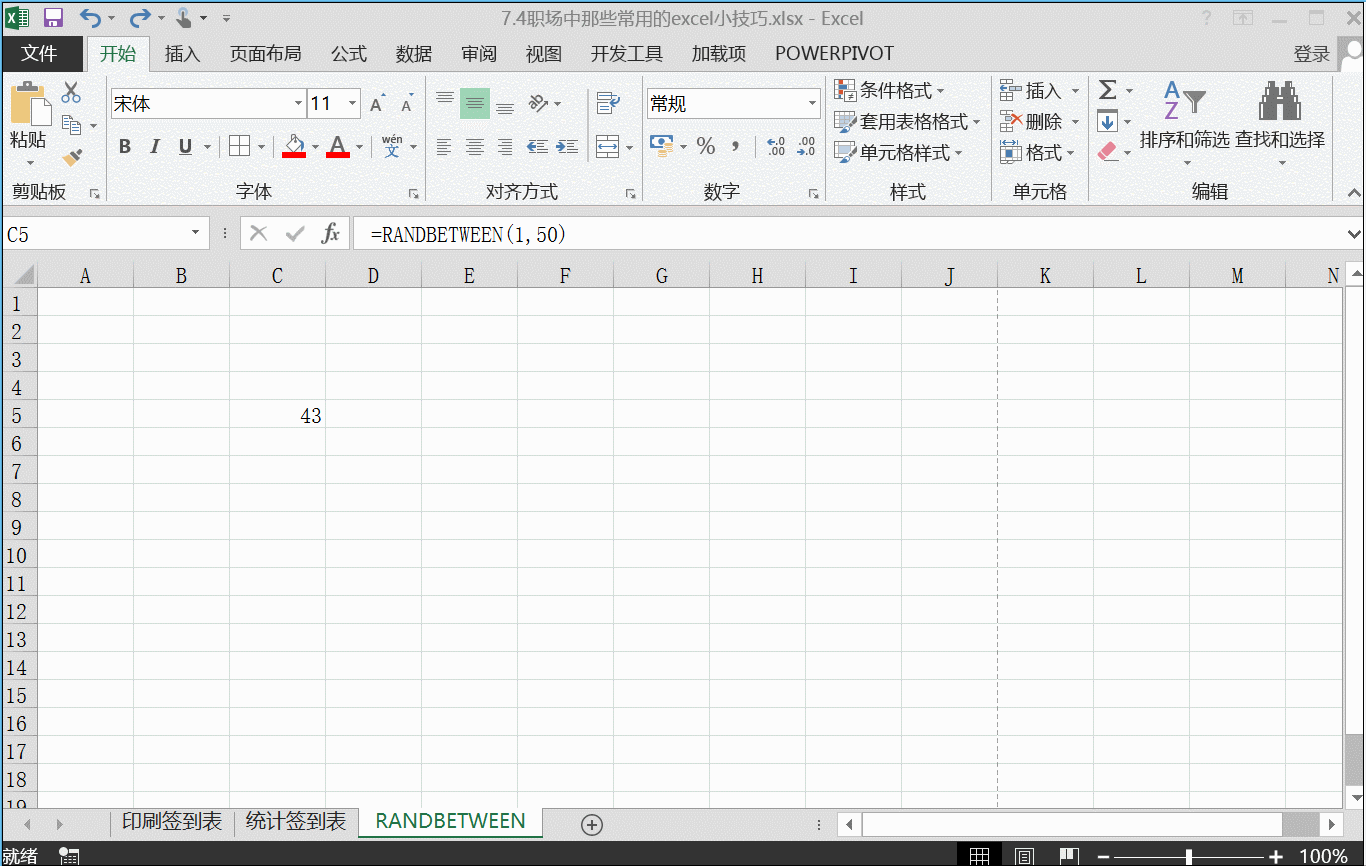Image resolution: width=1366 pixels, height=866 pixels.
Task: Expand the formula bar chevron
Action: (x=1354, y=234)
